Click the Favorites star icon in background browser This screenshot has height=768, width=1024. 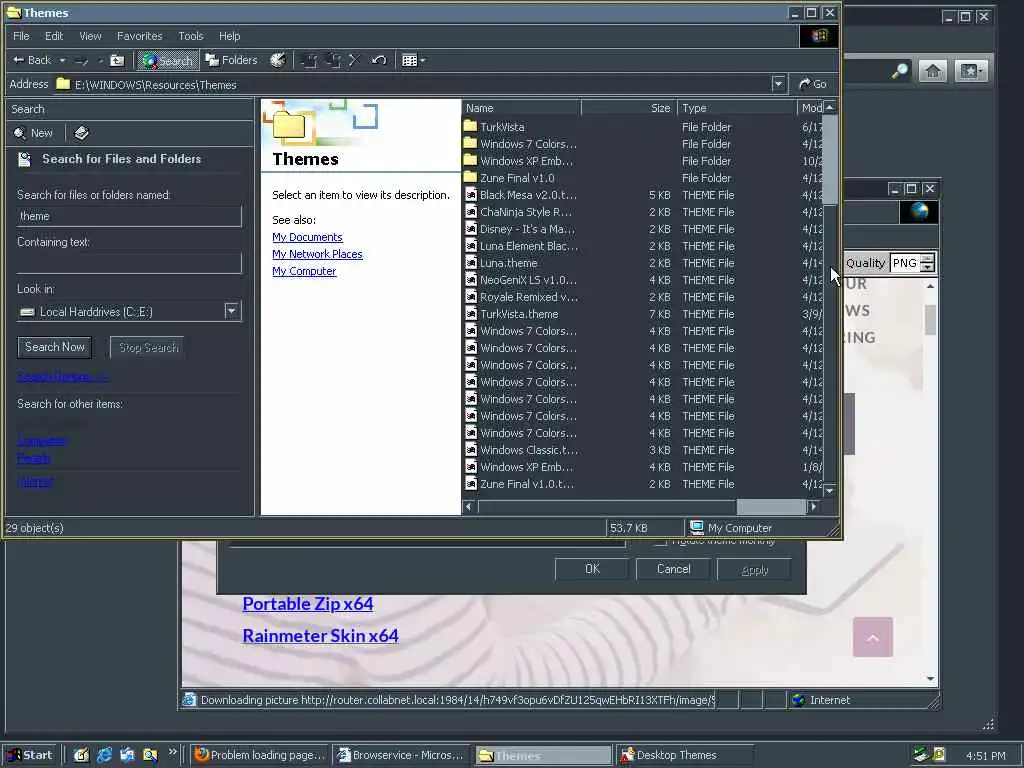tap(970, 71)
